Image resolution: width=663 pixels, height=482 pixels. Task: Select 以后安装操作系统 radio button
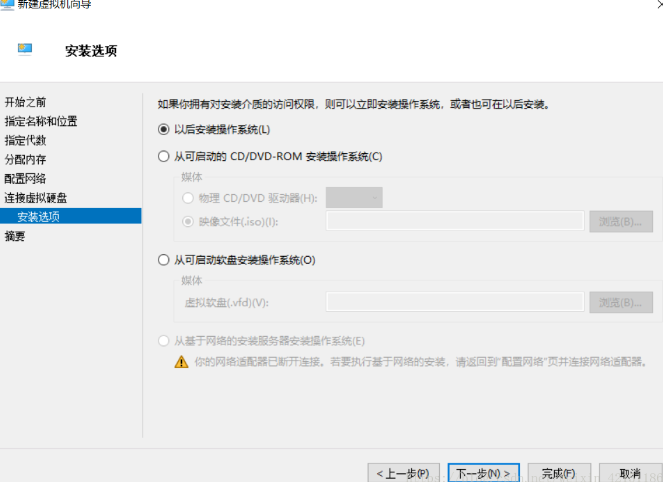(164, 129)
